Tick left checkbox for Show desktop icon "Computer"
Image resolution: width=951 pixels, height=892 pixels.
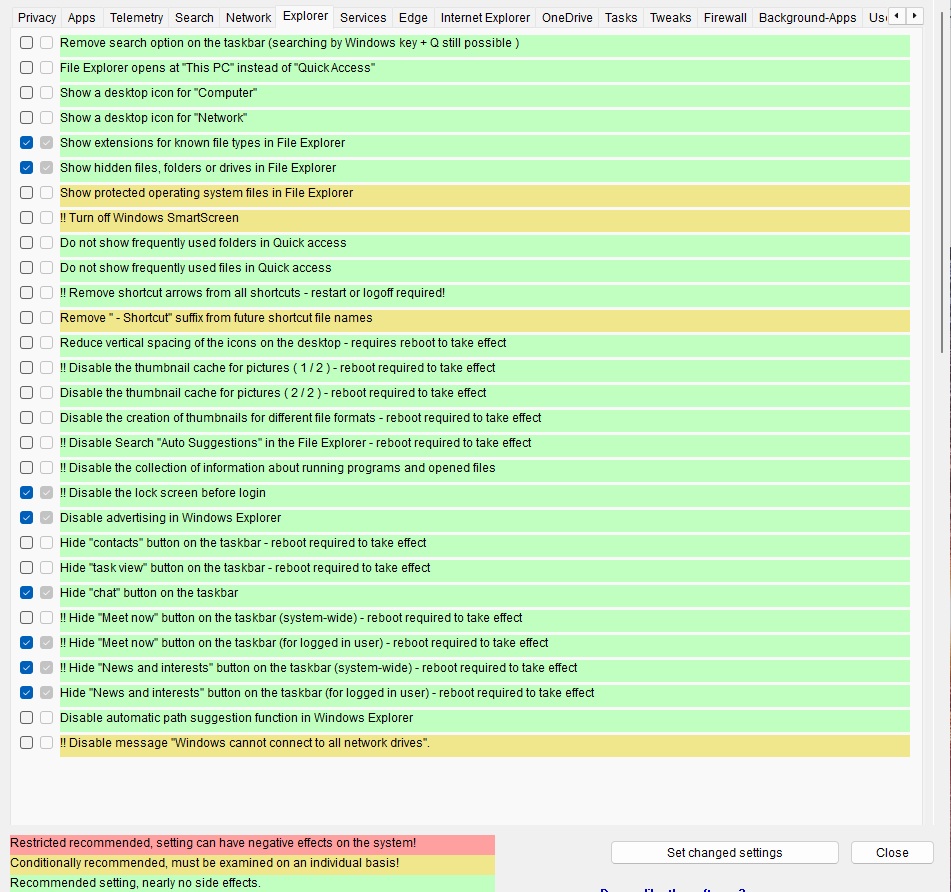point(27,93)
